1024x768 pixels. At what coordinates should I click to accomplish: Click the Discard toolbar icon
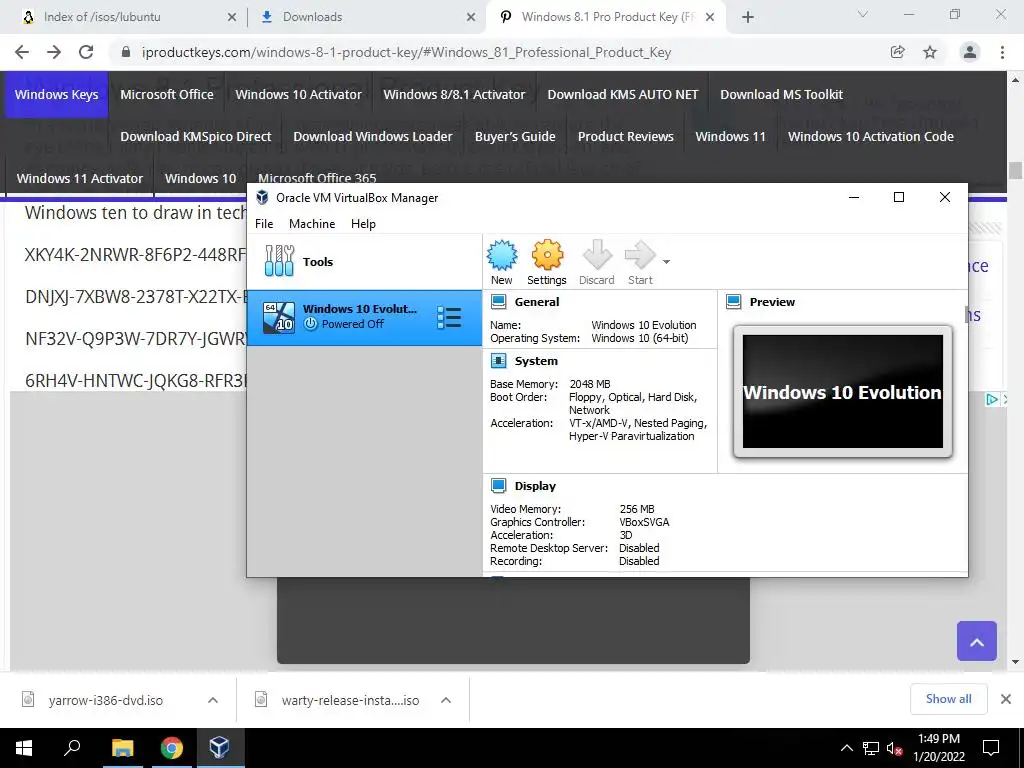point(596,262)
